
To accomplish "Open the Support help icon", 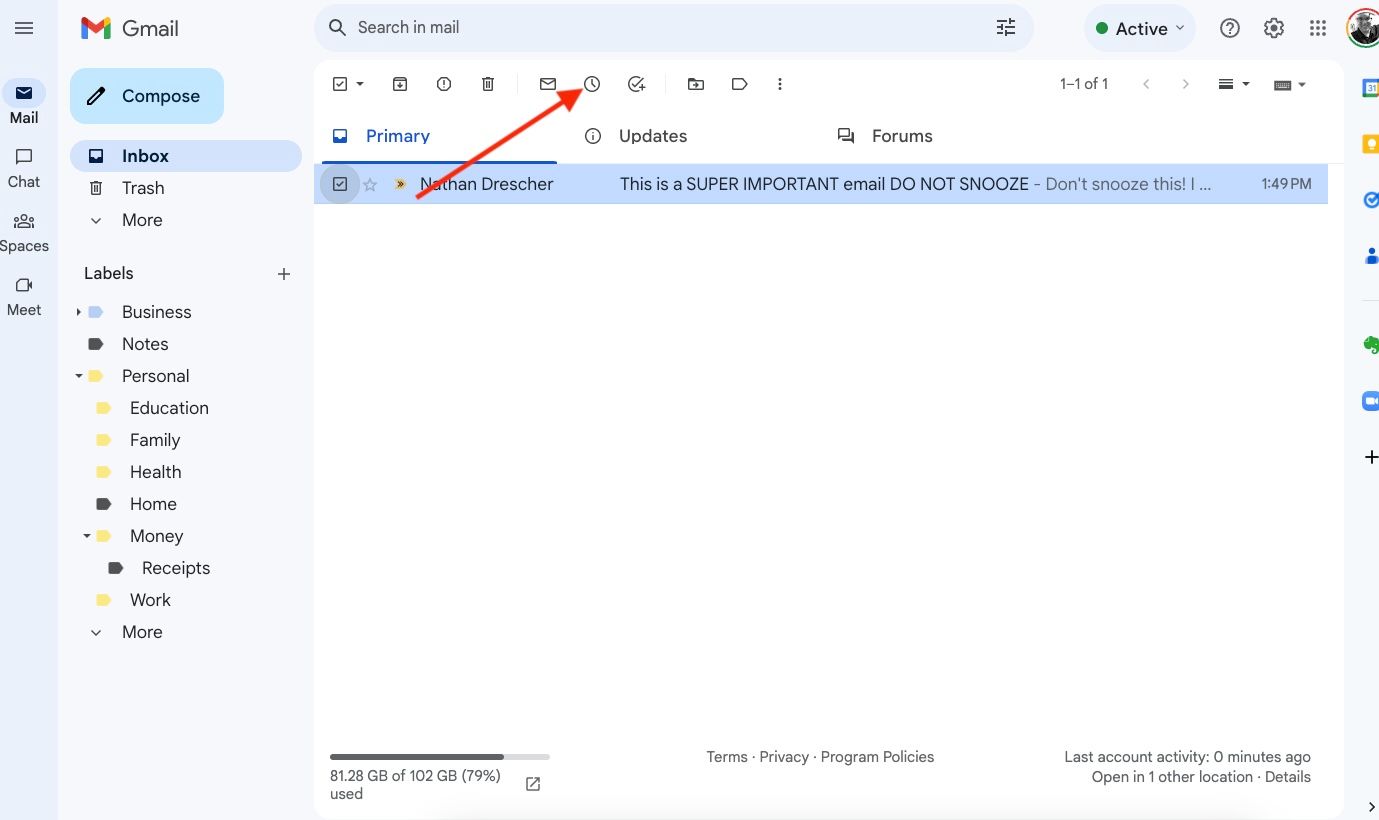I will (1230, 28).
